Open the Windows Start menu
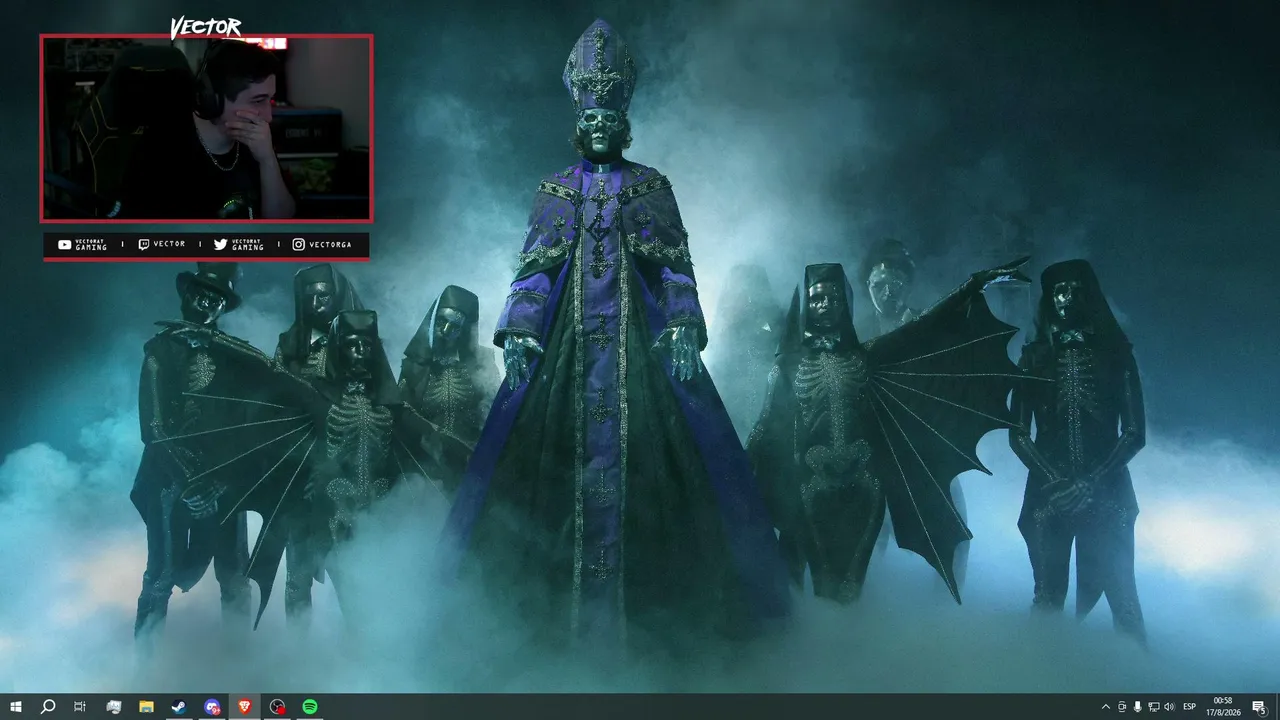 [16, 707]
